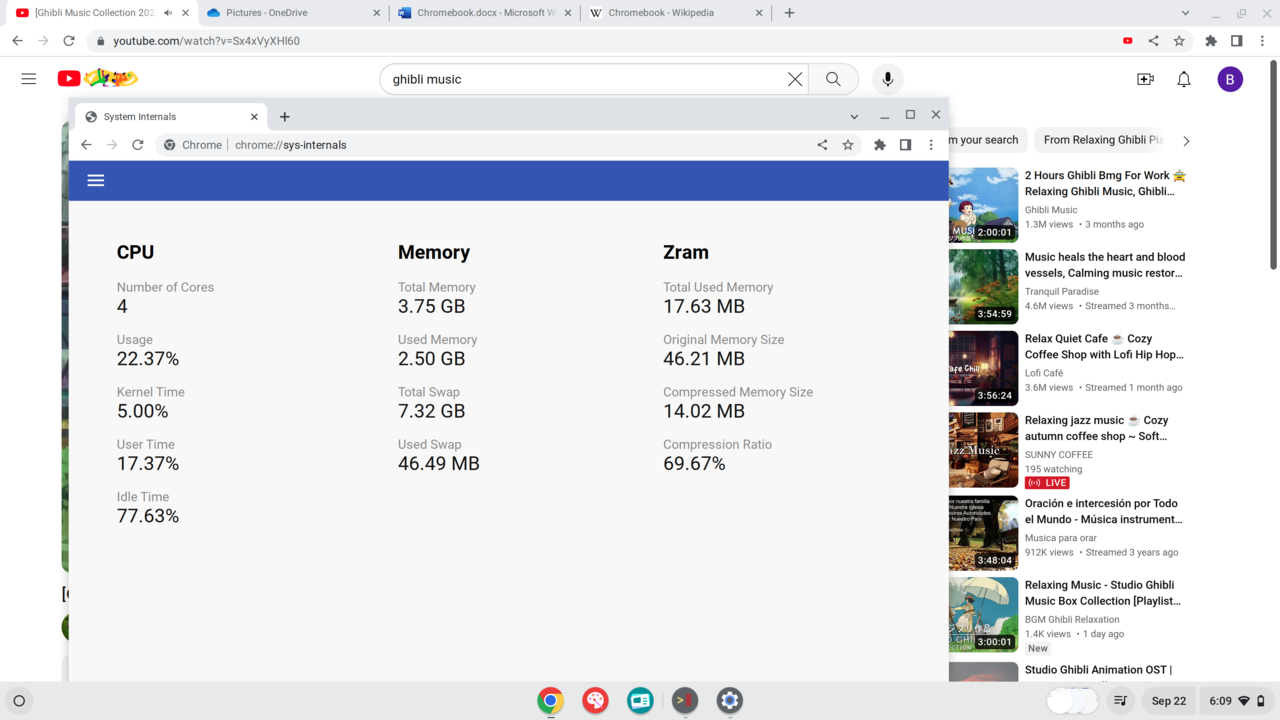The height and width of the screenshot is (720, 1280).
Task: Click the YouTube Create video icon
Action: [1145, 79]
